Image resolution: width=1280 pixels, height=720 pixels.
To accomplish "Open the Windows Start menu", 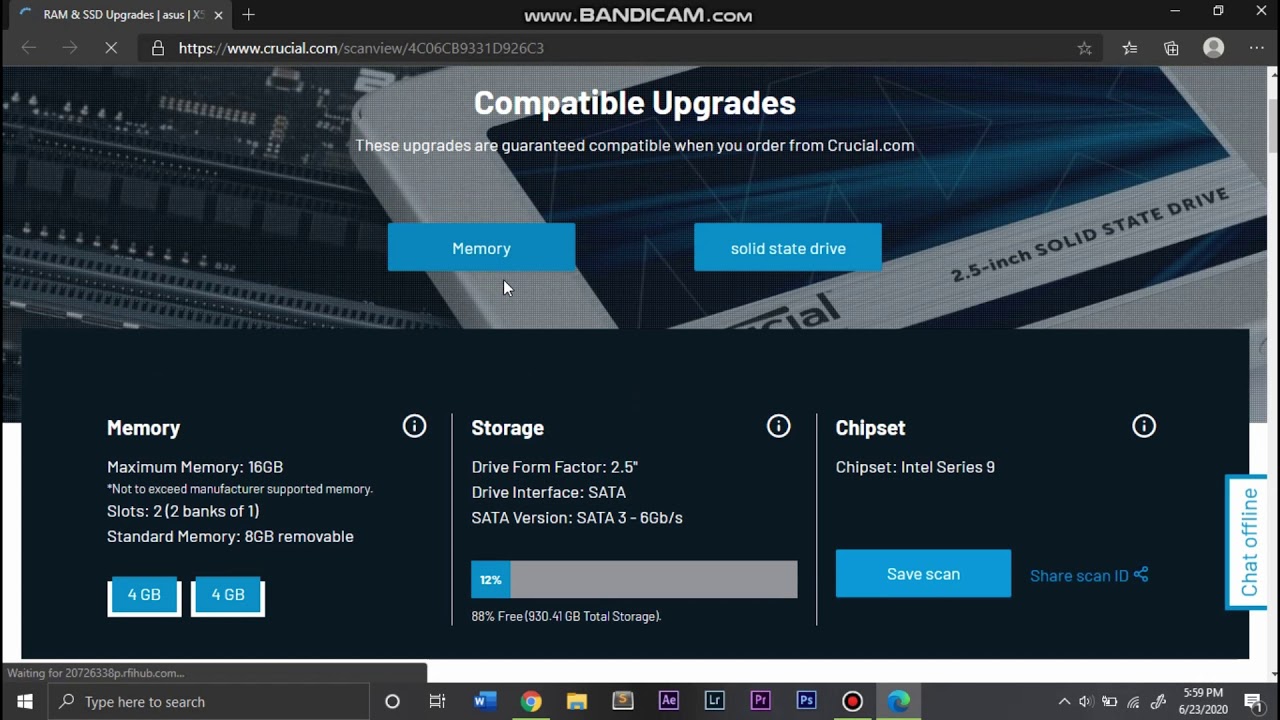I will click(24, 701).
